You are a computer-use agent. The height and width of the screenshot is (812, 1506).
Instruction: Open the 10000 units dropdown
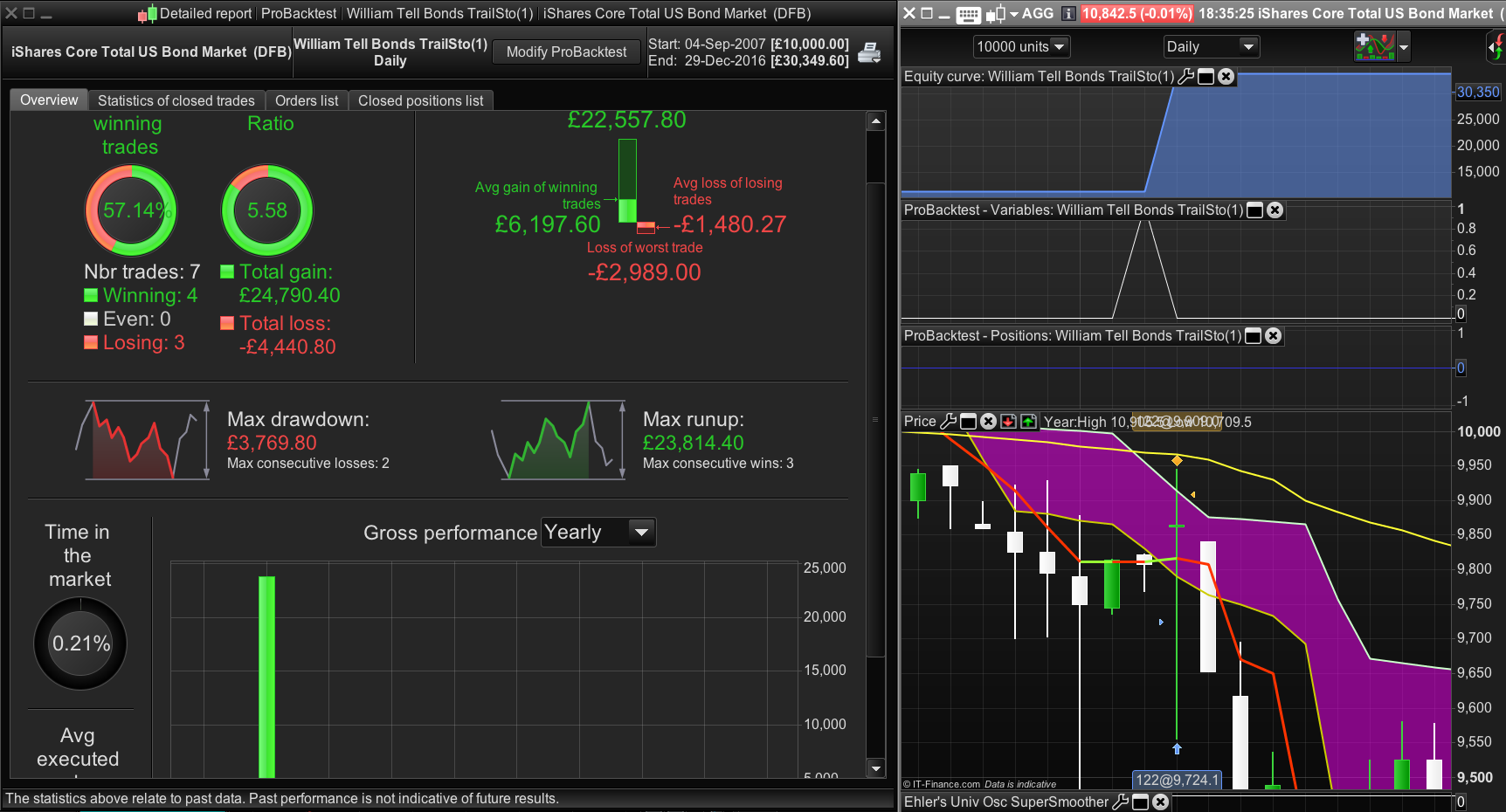(1021, 47)
